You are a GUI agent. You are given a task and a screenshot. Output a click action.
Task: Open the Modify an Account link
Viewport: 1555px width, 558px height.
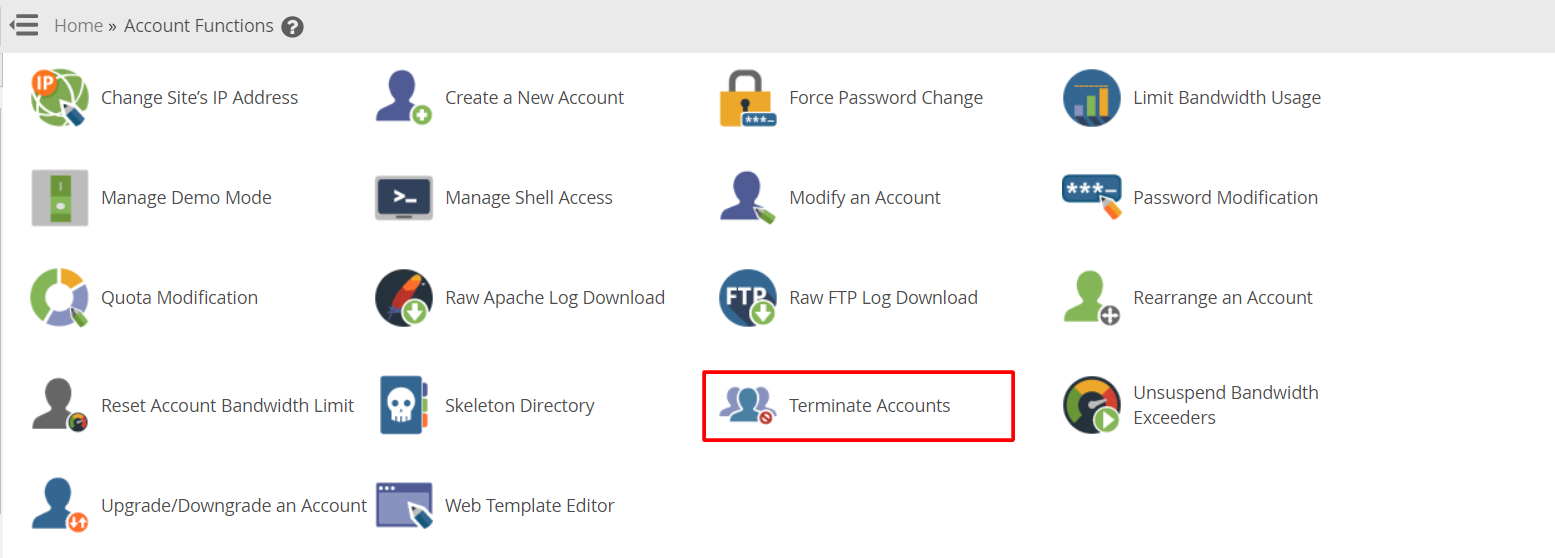865,198
